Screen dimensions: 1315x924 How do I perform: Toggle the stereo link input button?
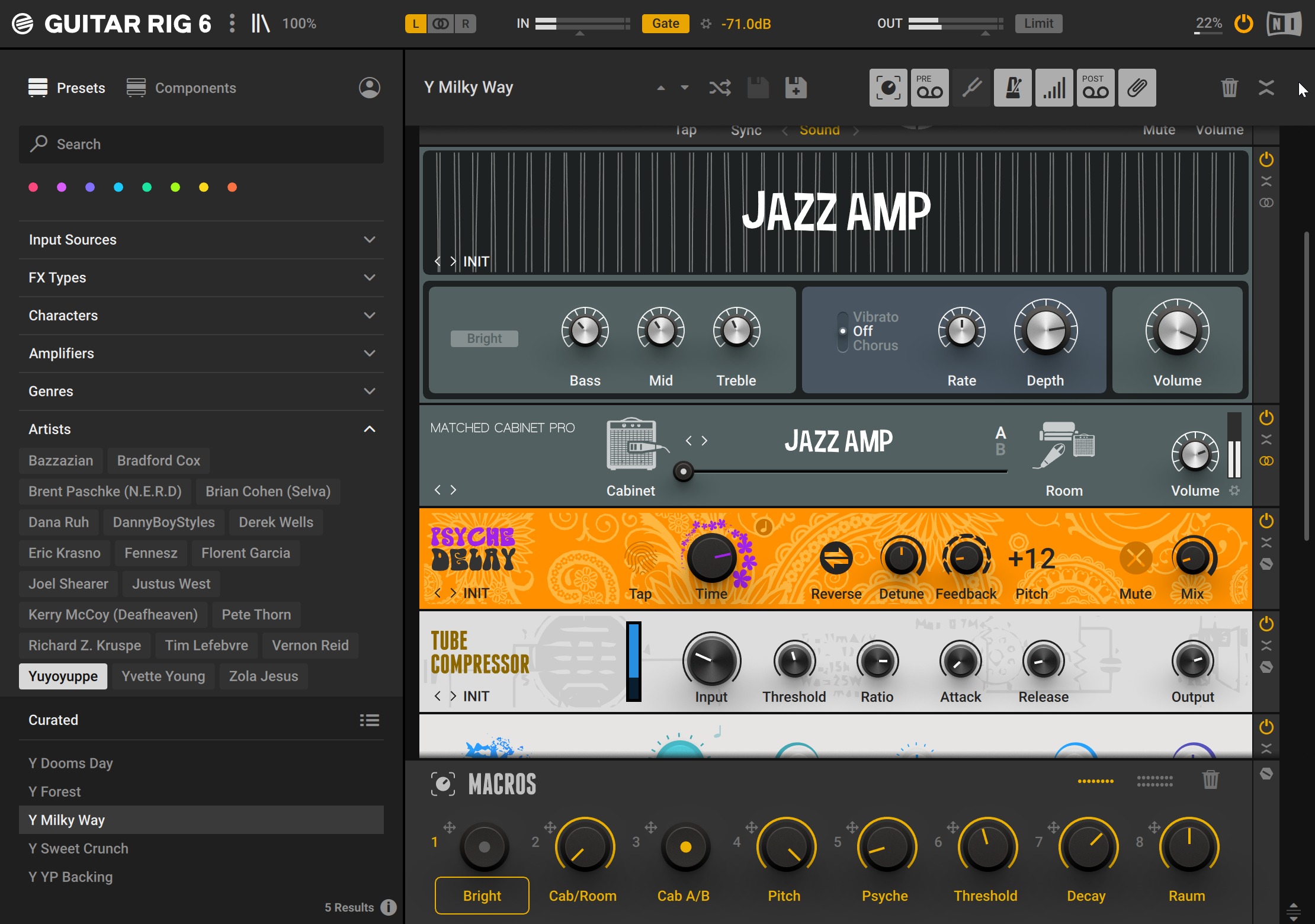[x=441, y=24]
